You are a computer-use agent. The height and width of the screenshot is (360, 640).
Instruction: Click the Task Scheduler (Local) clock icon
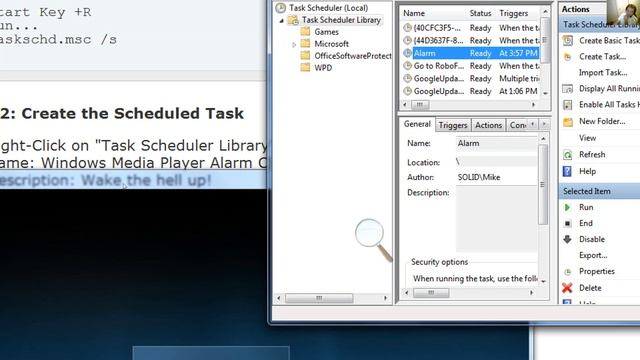pos(280,8)
